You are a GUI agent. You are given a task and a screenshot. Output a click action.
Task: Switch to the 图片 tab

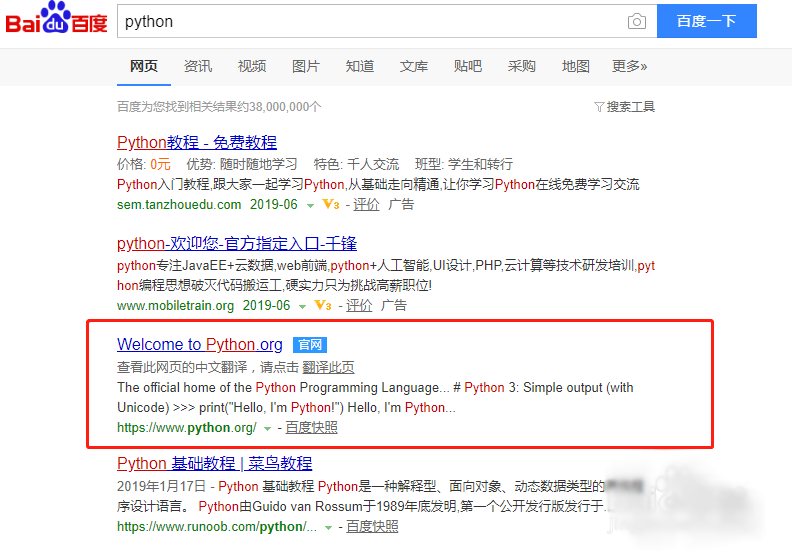[306, 66]
